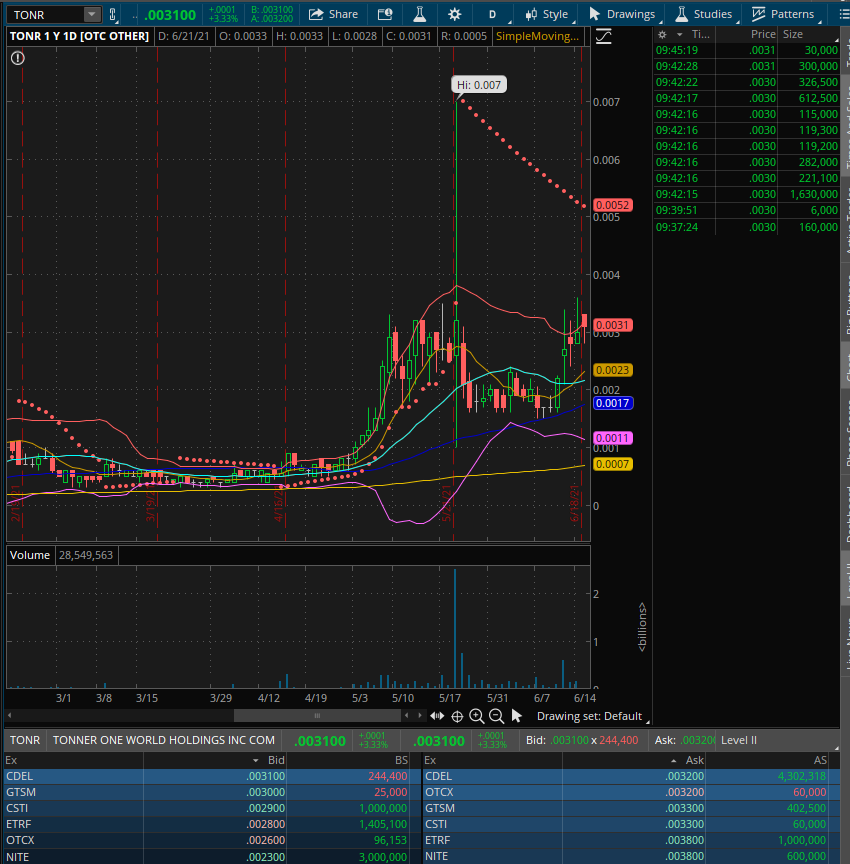
Task: Open Drawing set: Default dropdown
Action: click(x=593, y=716)
